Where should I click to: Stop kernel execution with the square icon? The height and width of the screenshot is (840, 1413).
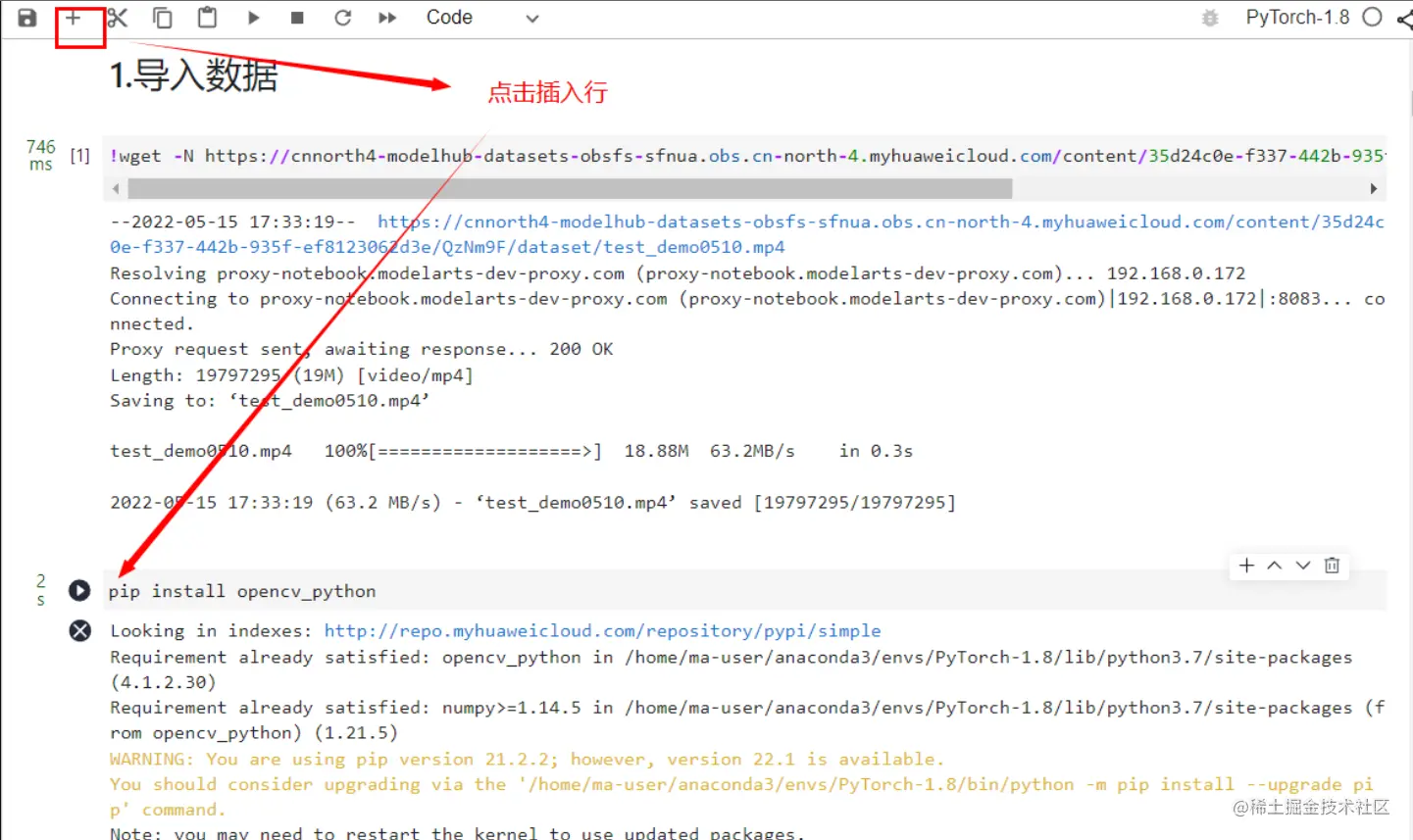[x=297, y=18]
